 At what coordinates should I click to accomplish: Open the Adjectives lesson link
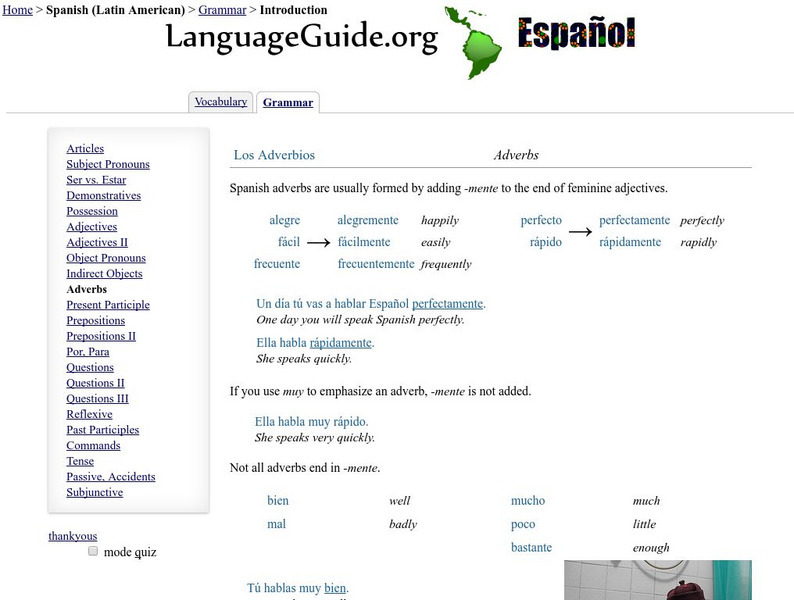click(x=92, y=227)
